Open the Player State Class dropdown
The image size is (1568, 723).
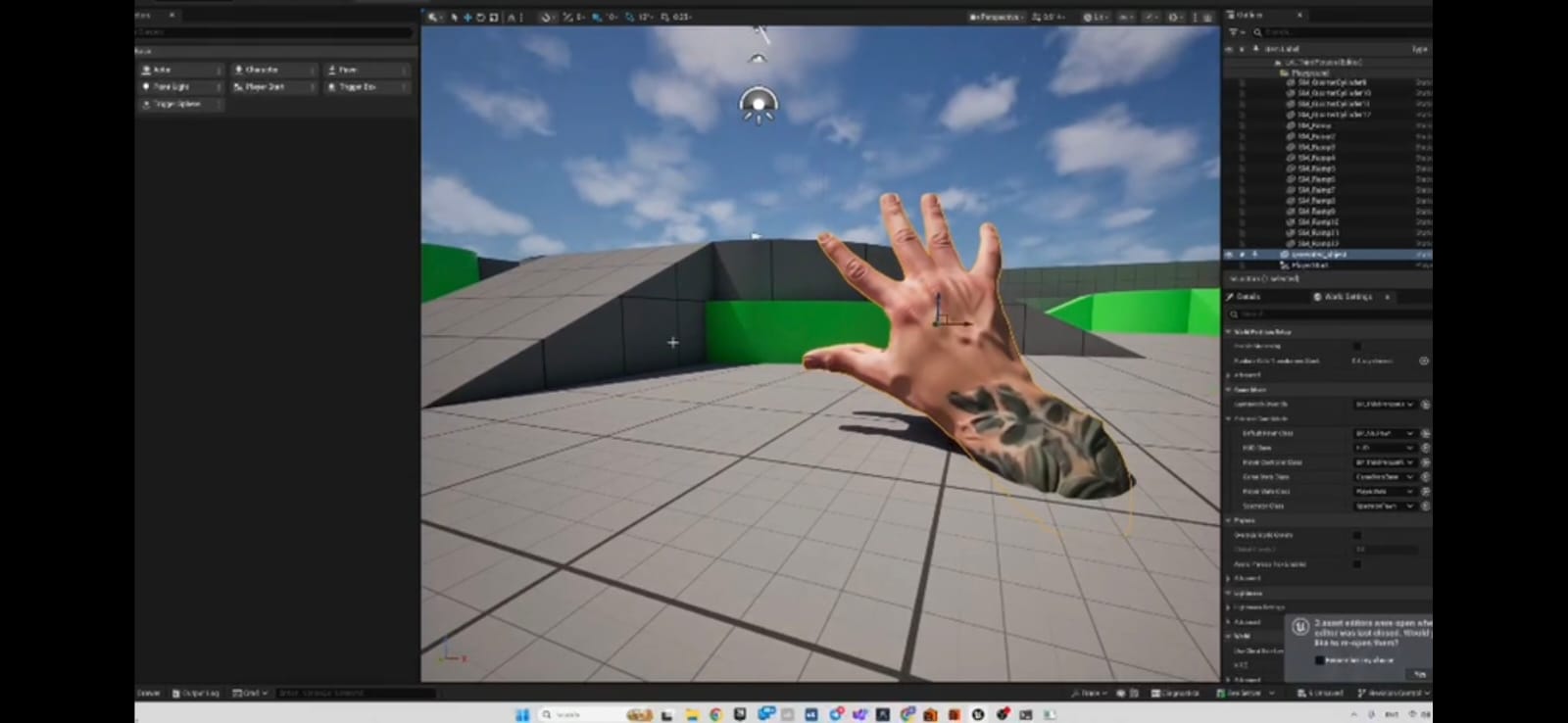(x=1385, y=492)
